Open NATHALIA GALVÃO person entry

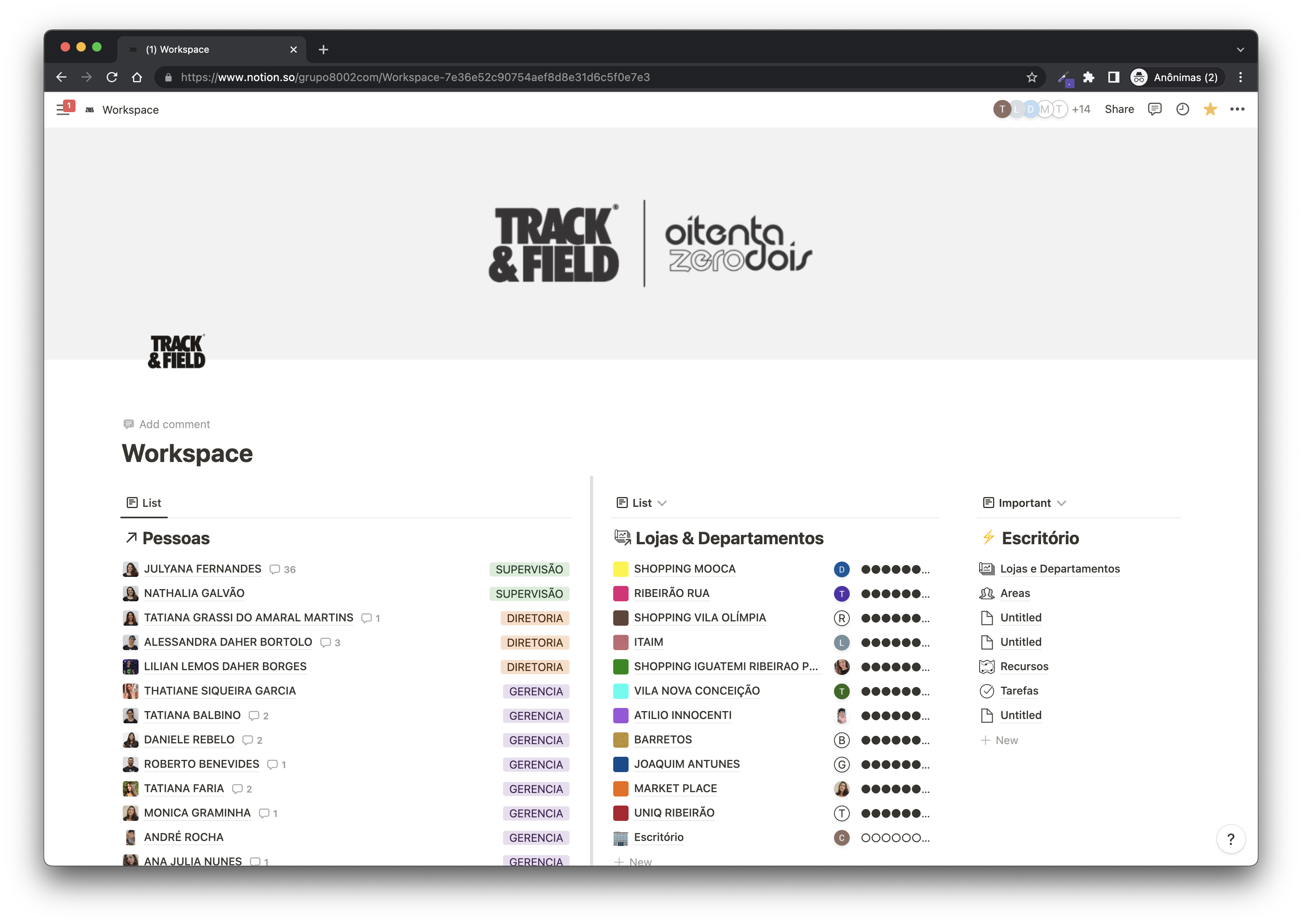click(x=194, y=593)
